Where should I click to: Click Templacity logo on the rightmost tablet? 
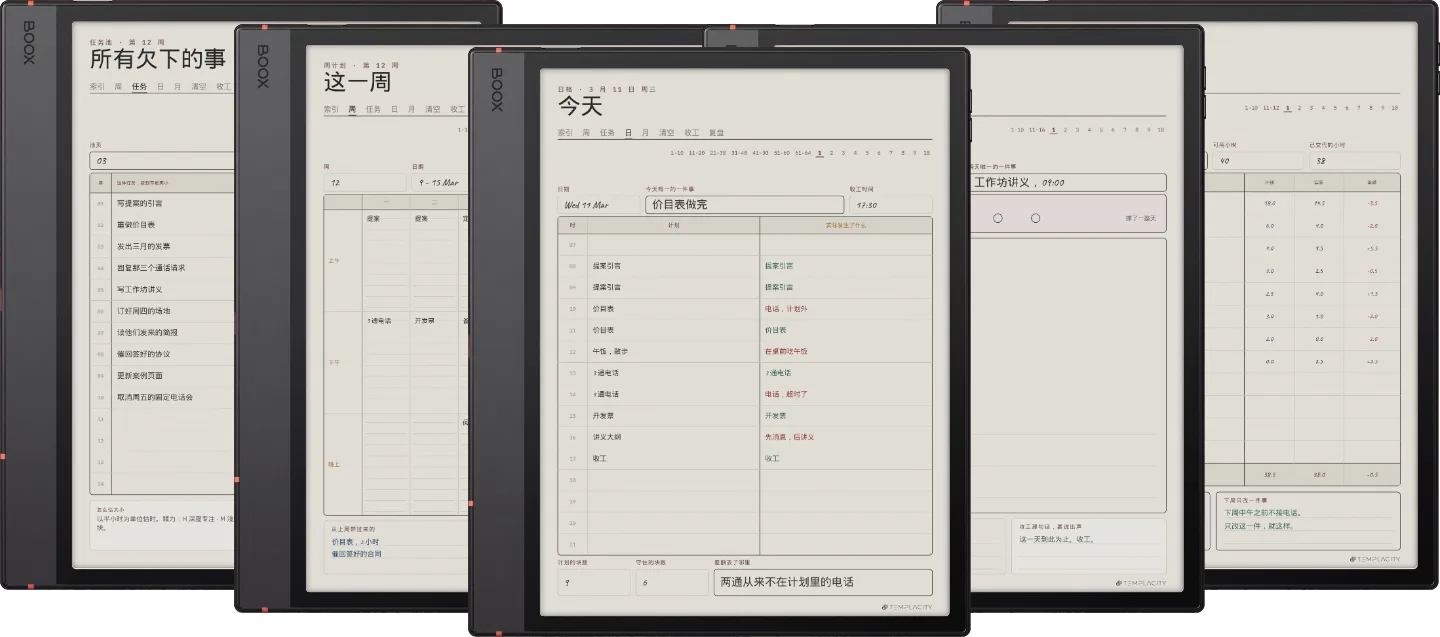tap(1375, 559)
